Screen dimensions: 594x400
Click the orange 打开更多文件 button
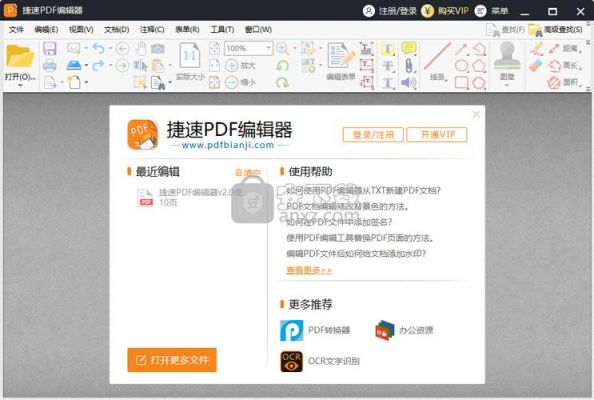click(172, 360)
